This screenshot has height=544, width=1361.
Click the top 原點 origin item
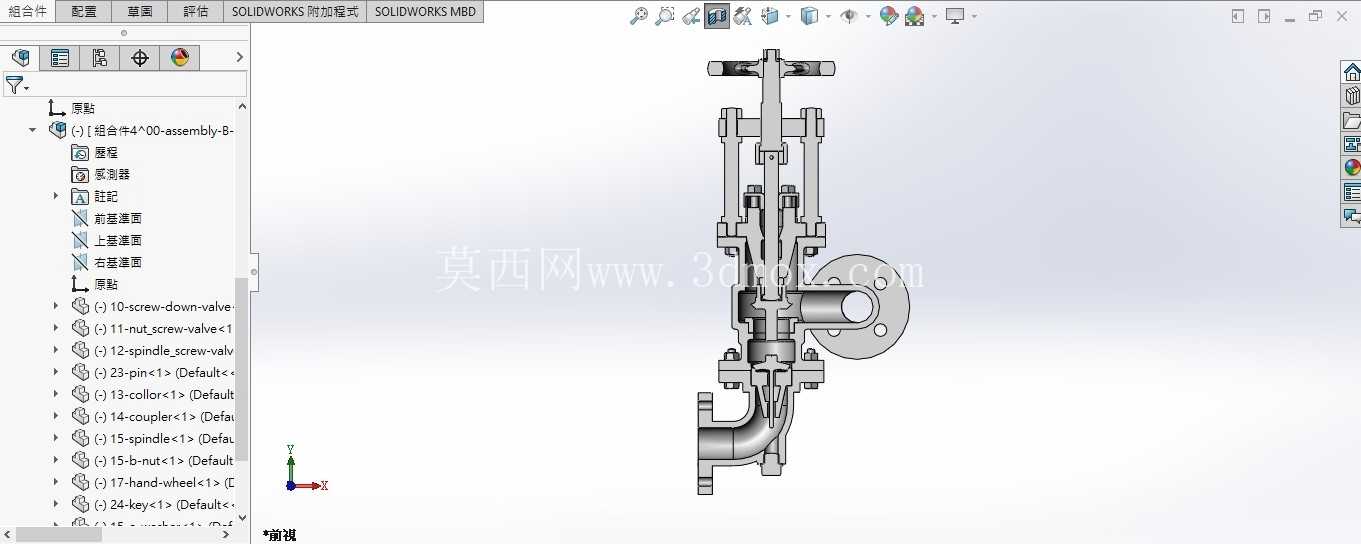click(x=71, y=108)
